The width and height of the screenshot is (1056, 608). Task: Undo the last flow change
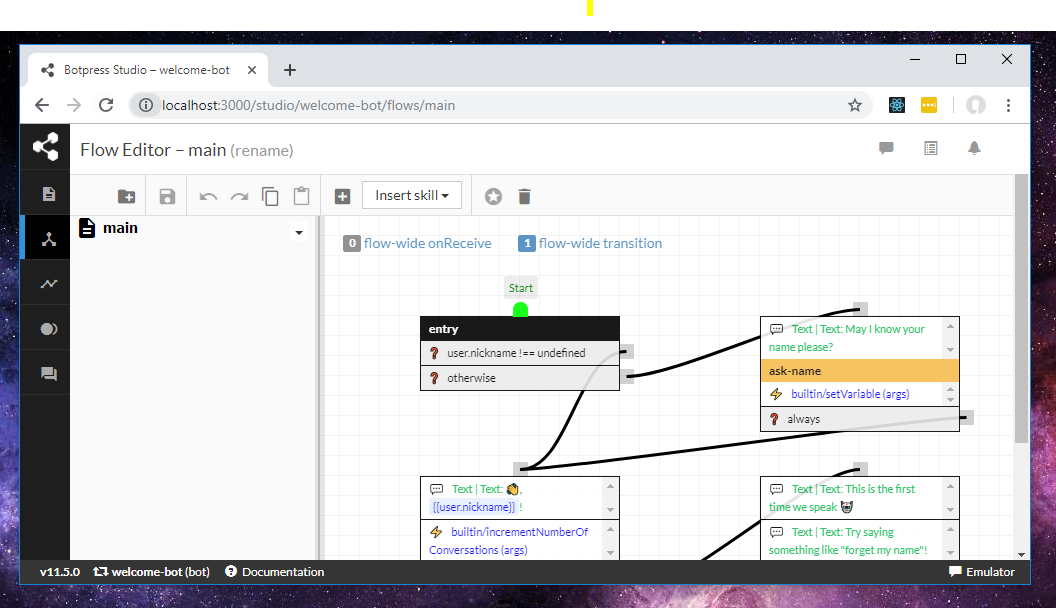pyautogui.click(x=208, y=197)
